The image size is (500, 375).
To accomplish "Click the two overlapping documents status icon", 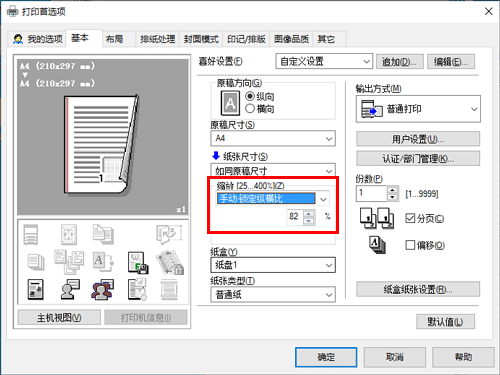I will [103, 234].
